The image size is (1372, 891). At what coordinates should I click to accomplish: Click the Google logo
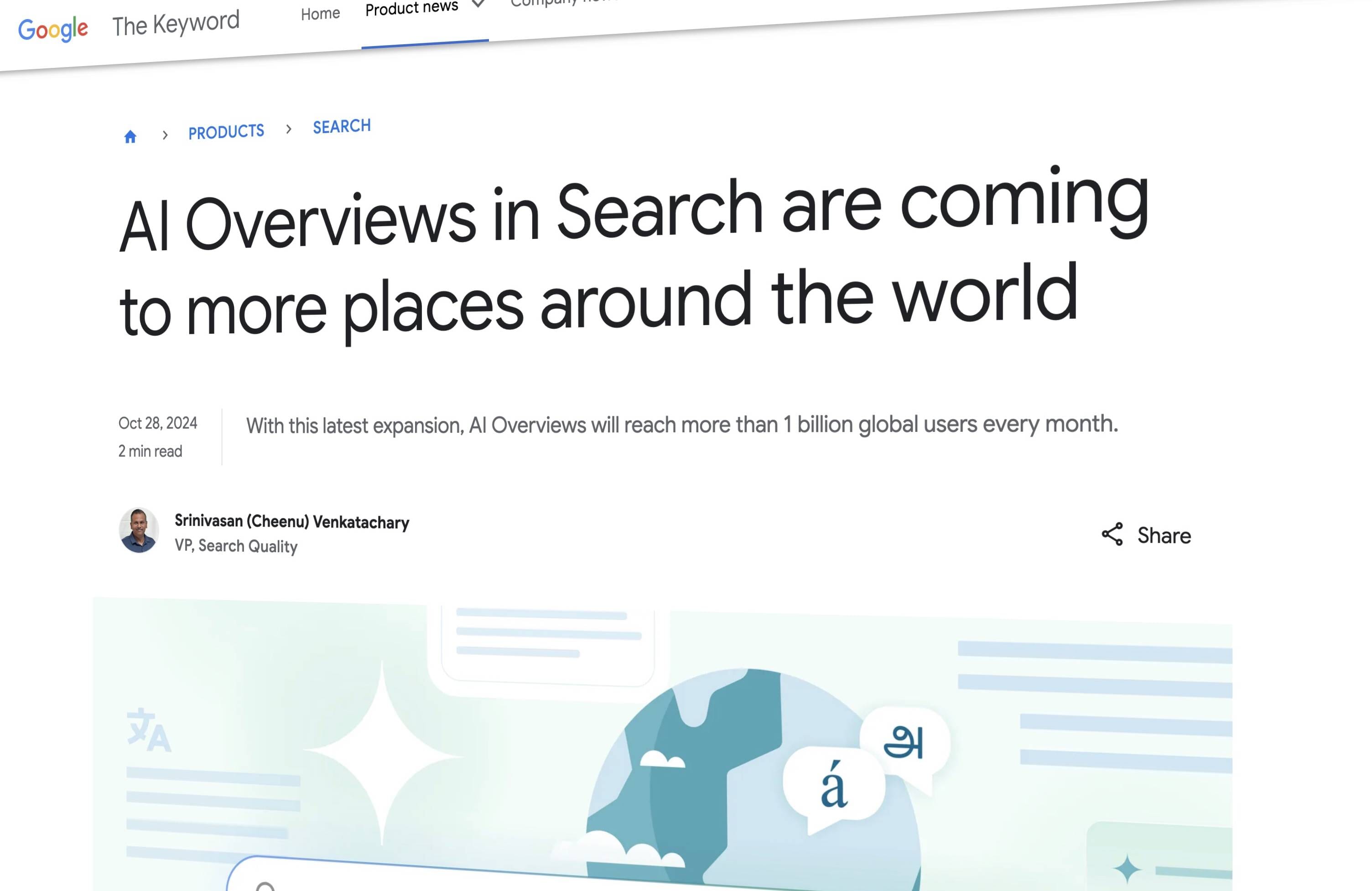(x=53, y=29)
